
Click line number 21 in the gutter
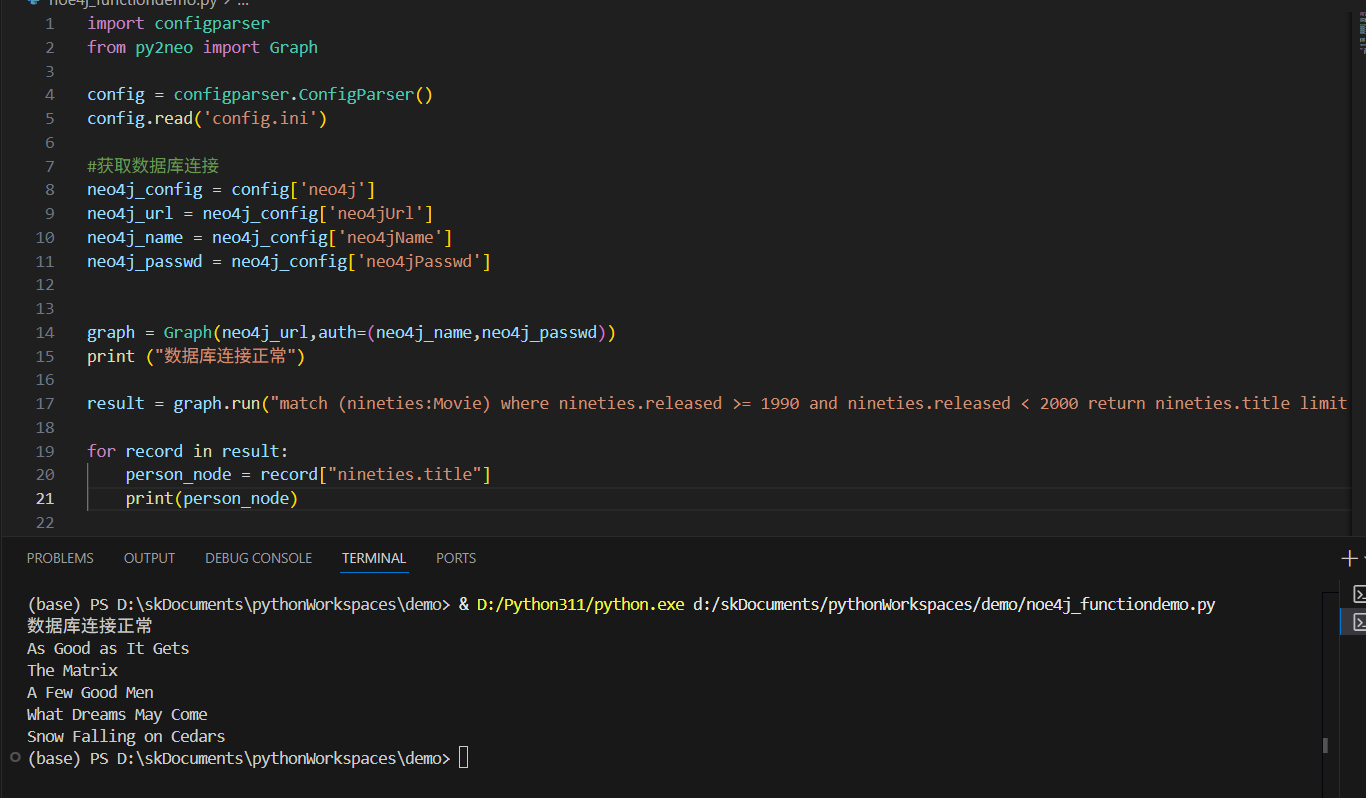[45, 498]
